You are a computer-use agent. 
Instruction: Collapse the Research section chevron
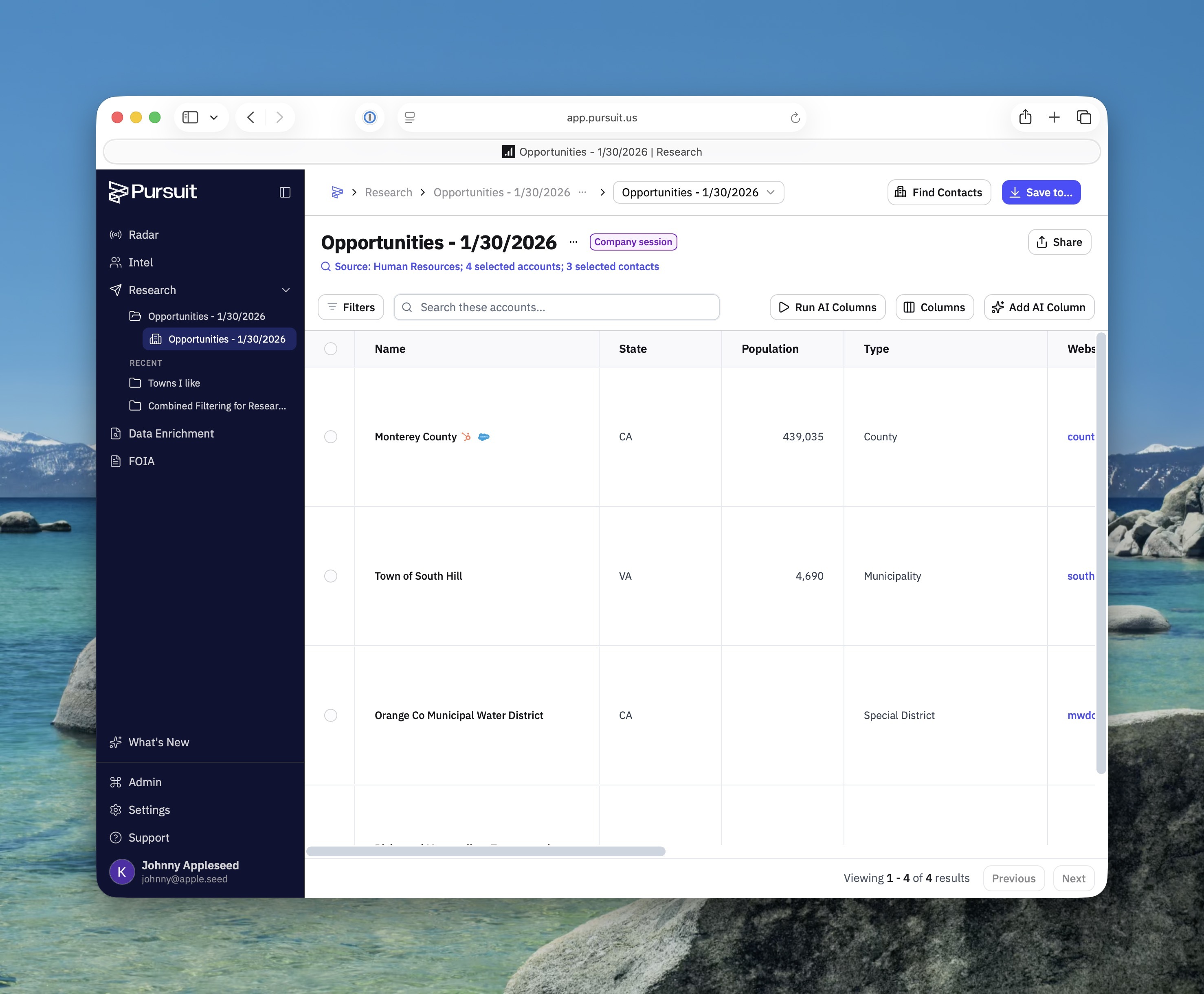click(x=286, y=290)
